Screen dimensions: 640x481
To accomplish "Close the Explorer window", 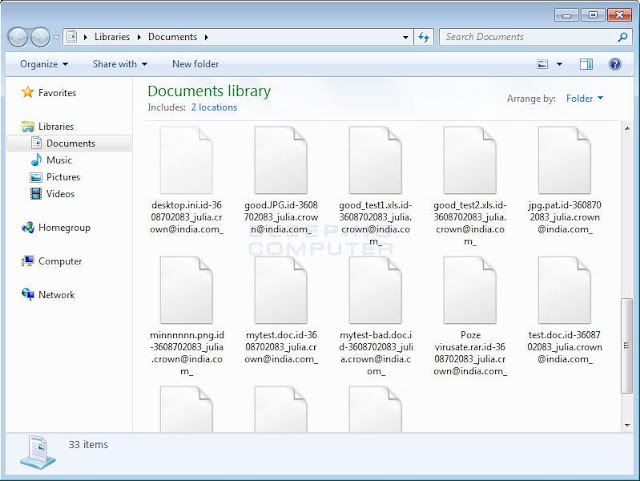I will point(619,15).
